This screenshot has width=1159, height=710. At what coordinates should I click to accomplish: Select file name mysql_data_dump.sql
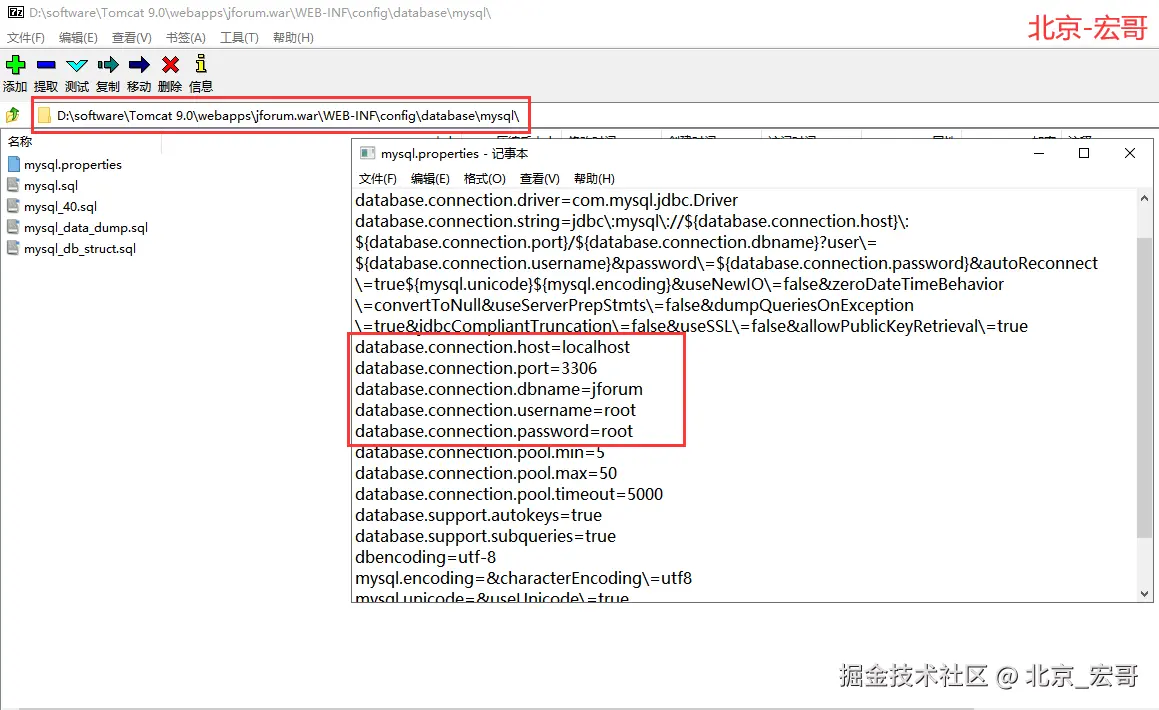point(86,228)
